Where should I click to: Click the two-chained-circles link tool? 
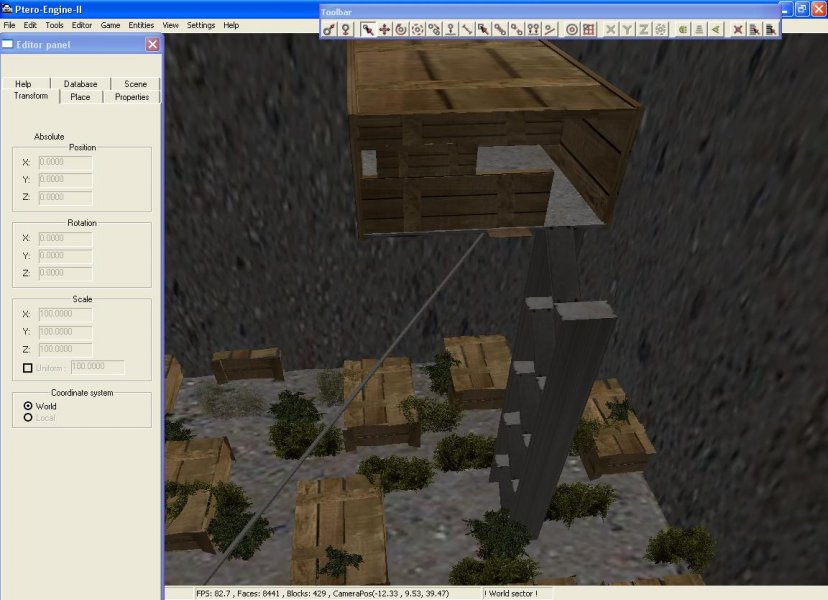coord(500,30)
